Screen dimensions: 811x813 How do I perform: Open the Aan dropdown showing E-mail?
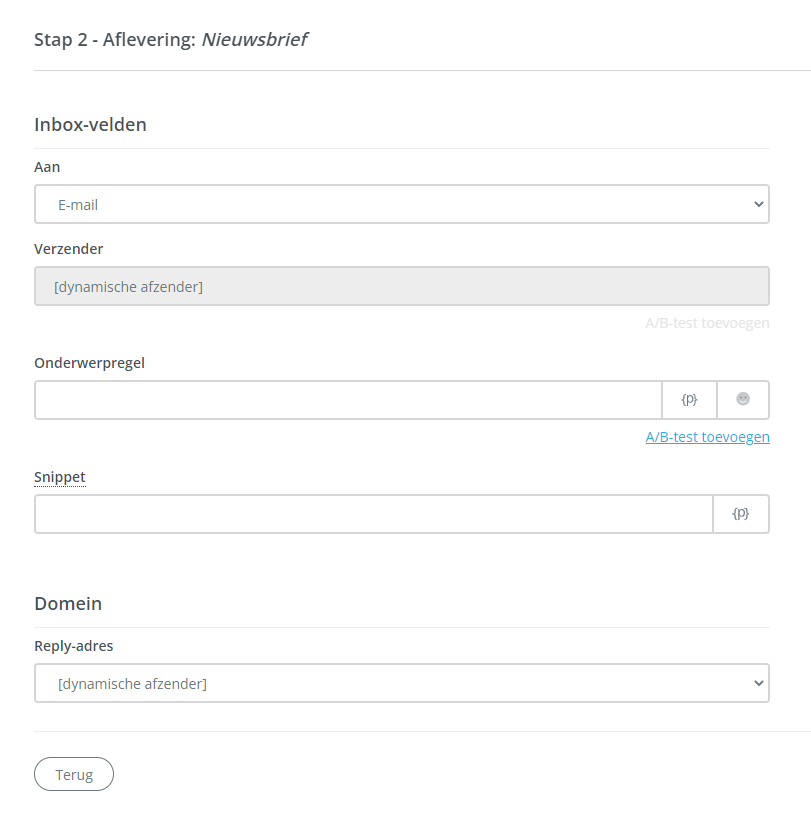[x=401, y=204]
